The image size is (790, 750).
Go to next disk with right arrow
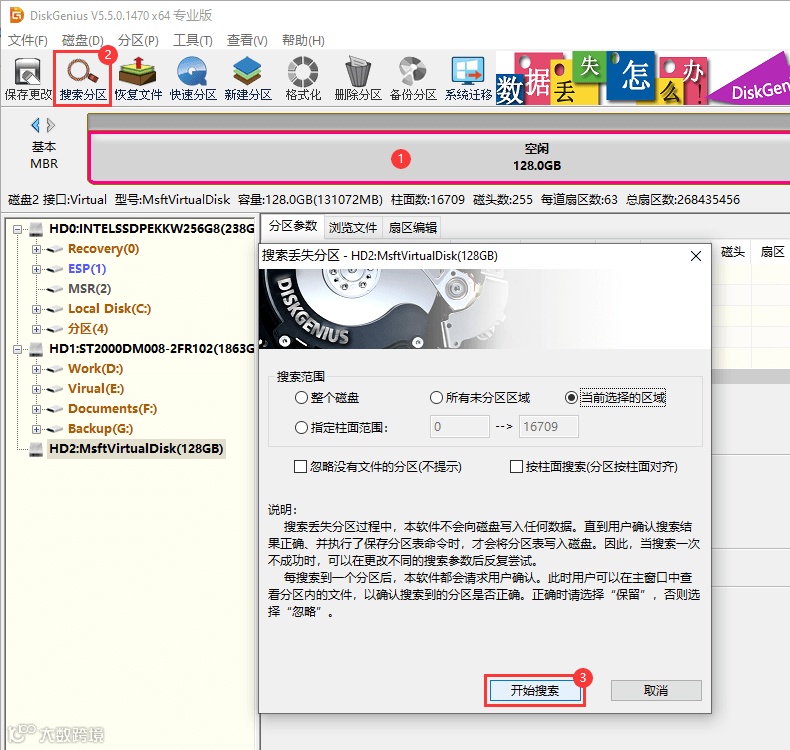pos(50,125)
